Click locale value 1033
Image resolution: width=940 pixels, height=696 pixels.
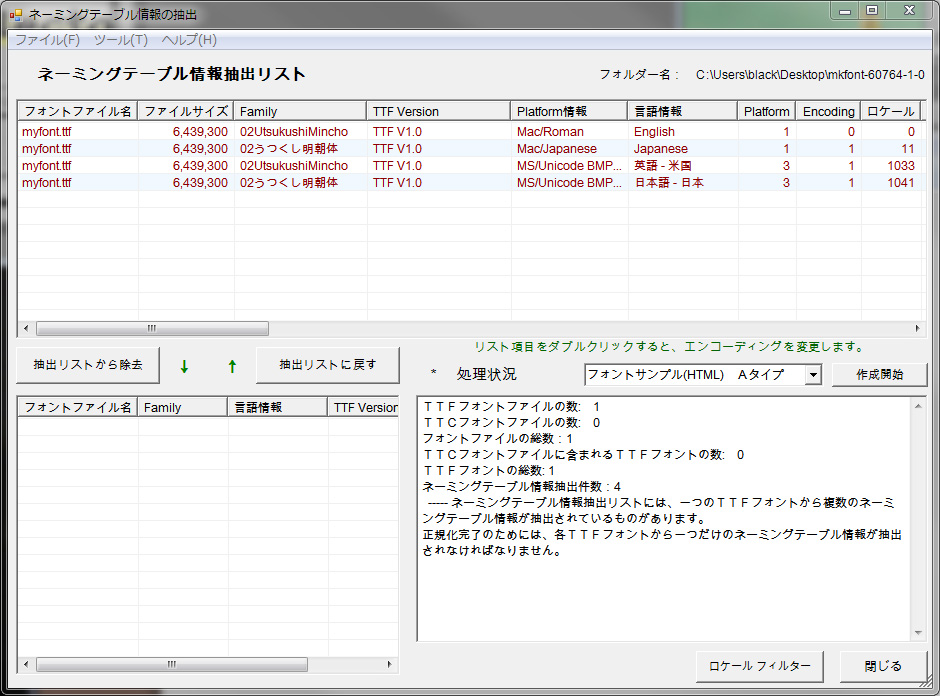point(901,165)
